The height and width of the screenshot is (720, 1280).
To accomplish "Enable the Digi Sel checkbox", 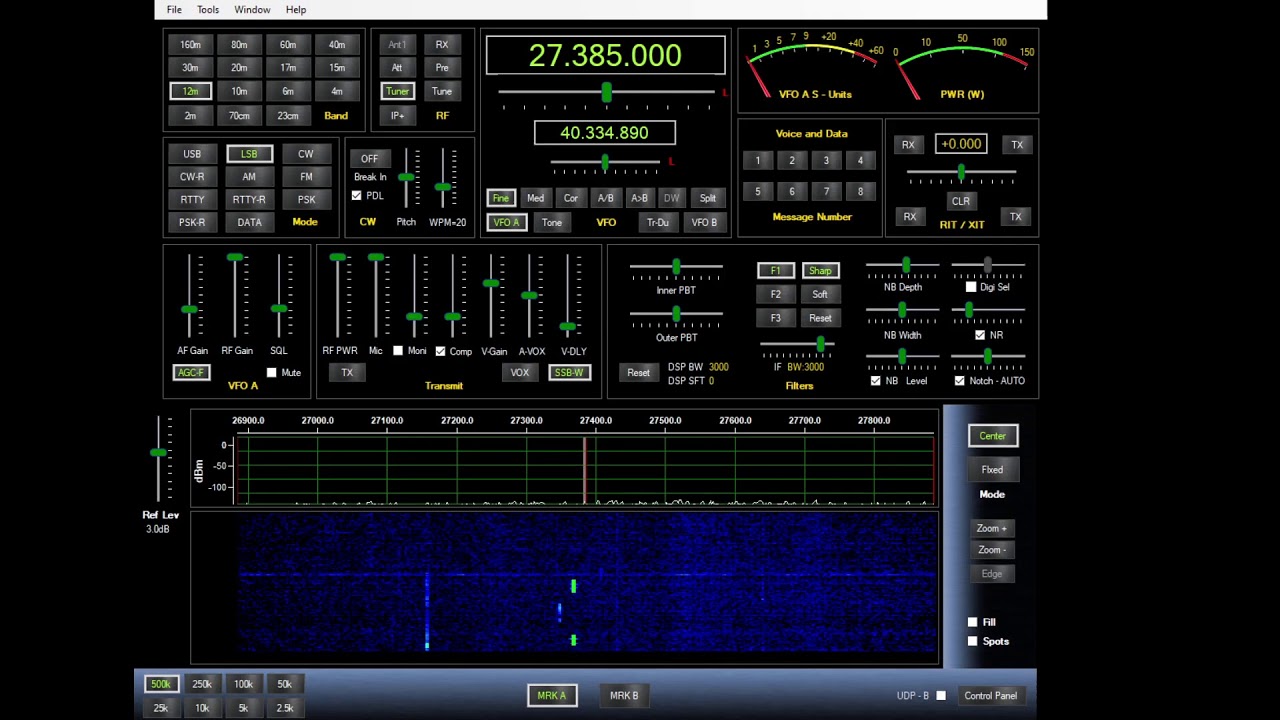I will pyautogui.click(x=971, y=287).
